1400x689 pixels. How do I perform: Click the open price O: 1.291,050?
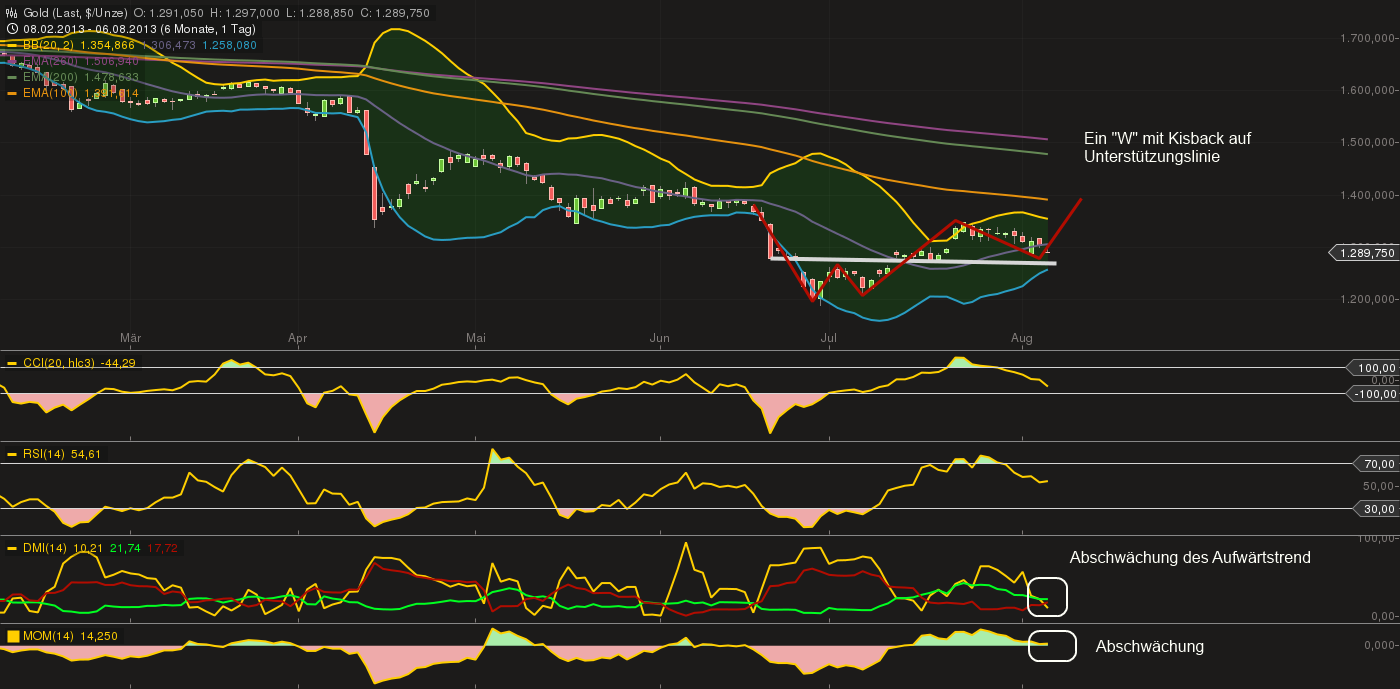[170, 13]
